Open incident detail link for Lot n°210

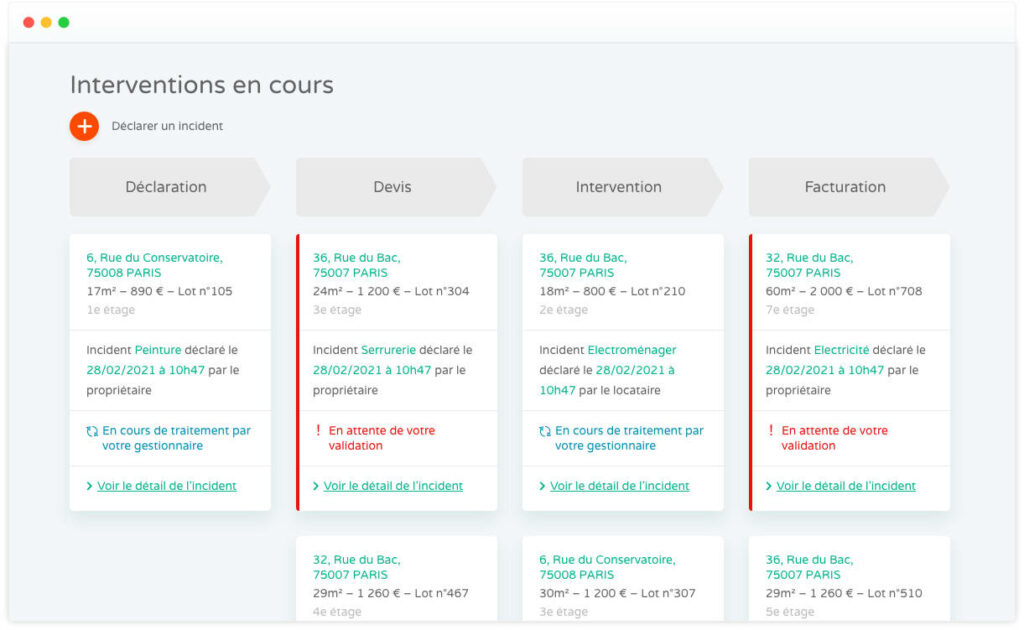(620, 486)
